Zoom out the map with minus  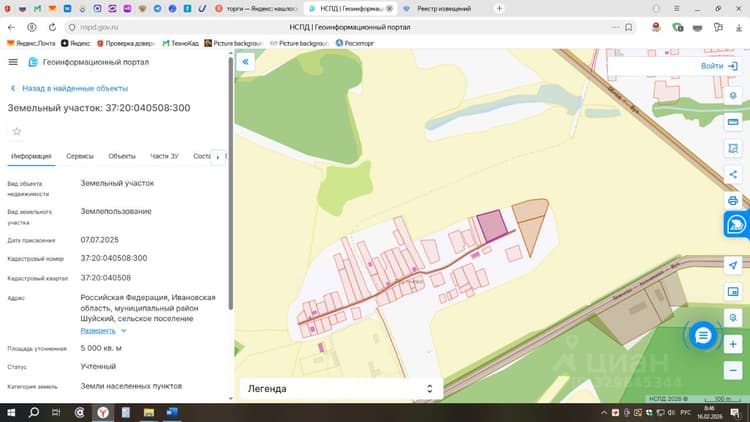[x=733, y=370]
